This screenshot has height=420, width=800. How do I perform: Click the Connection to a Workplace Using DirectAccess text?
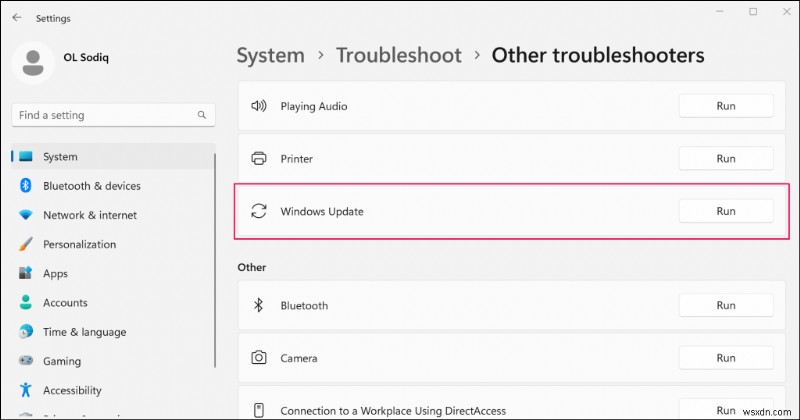tap(393, 411)
